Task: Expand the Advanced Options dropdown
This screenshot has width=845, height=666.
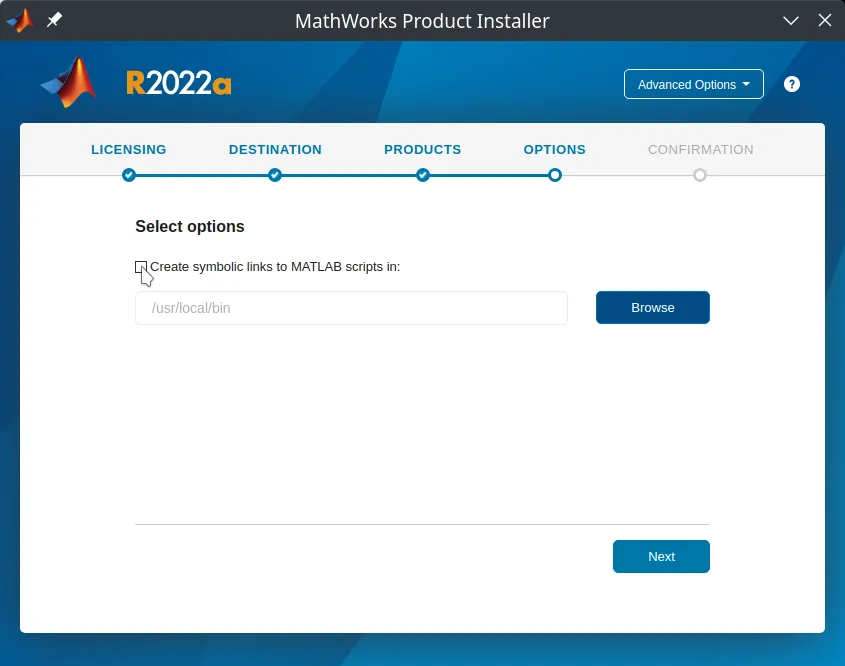Action: 694,84
